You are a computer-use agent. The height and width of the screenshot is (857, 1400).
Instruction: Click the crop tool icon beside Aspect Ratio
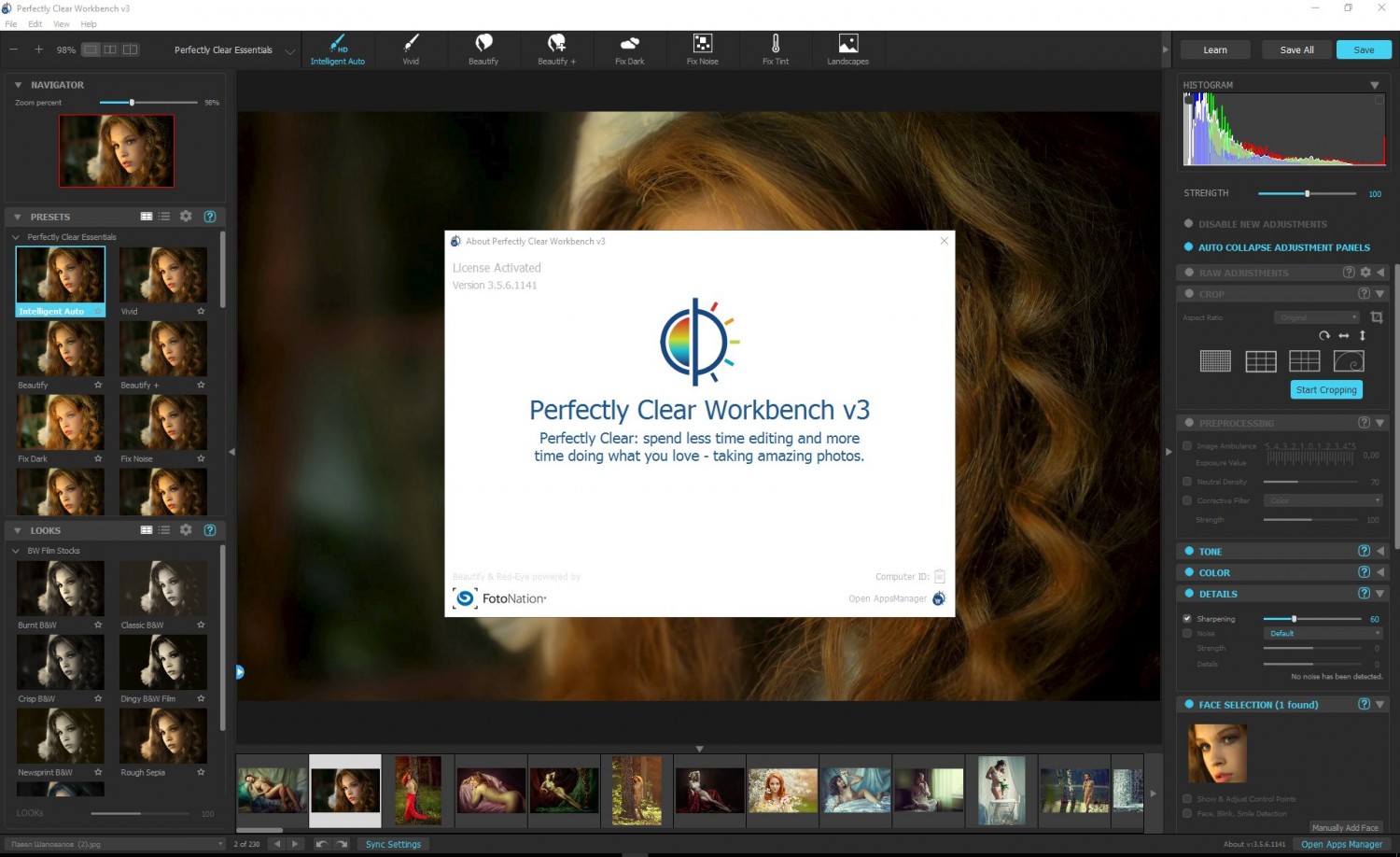point(1376,317)
